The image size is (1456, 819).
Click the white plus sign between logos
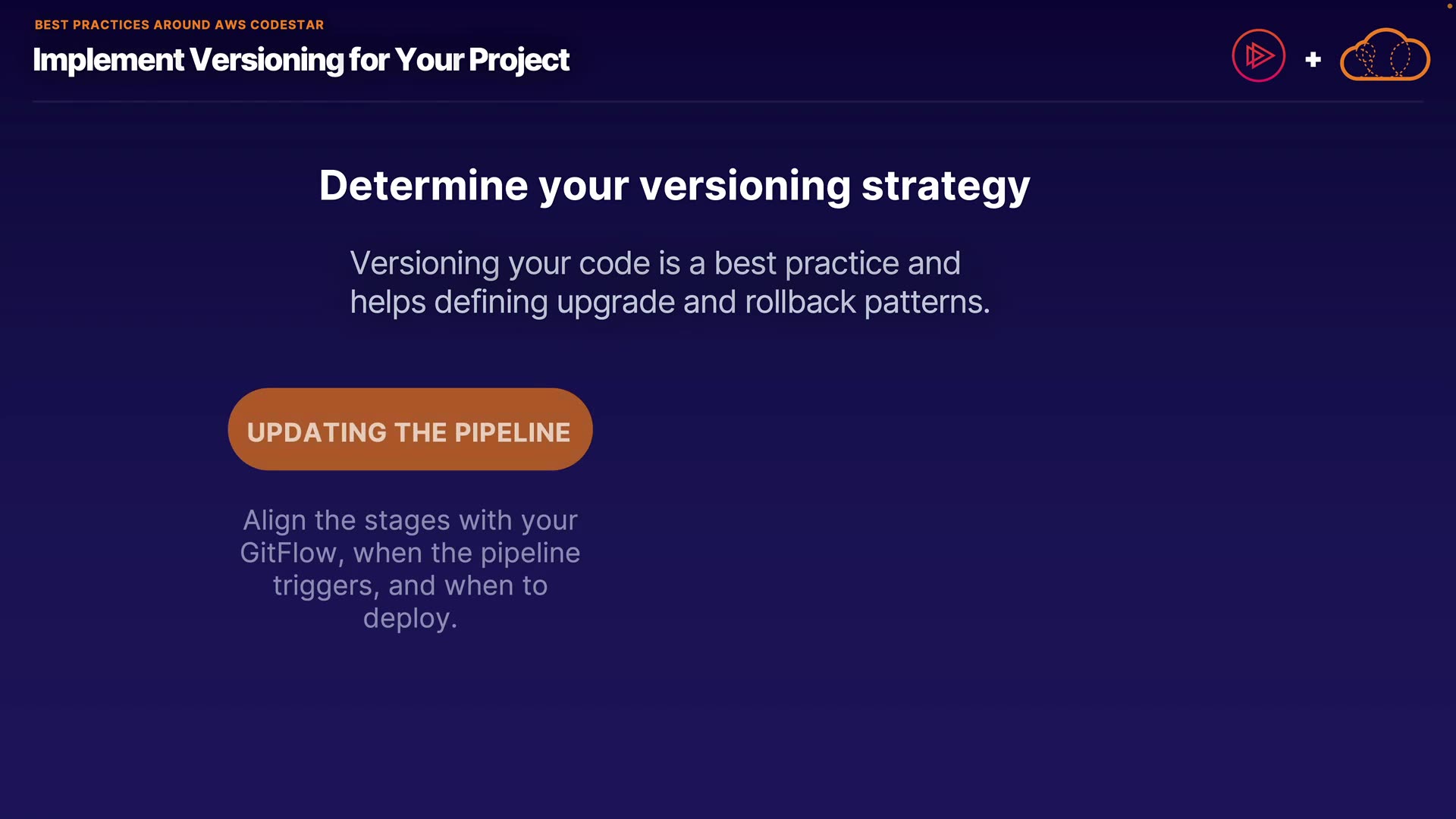coord(1313,59)
